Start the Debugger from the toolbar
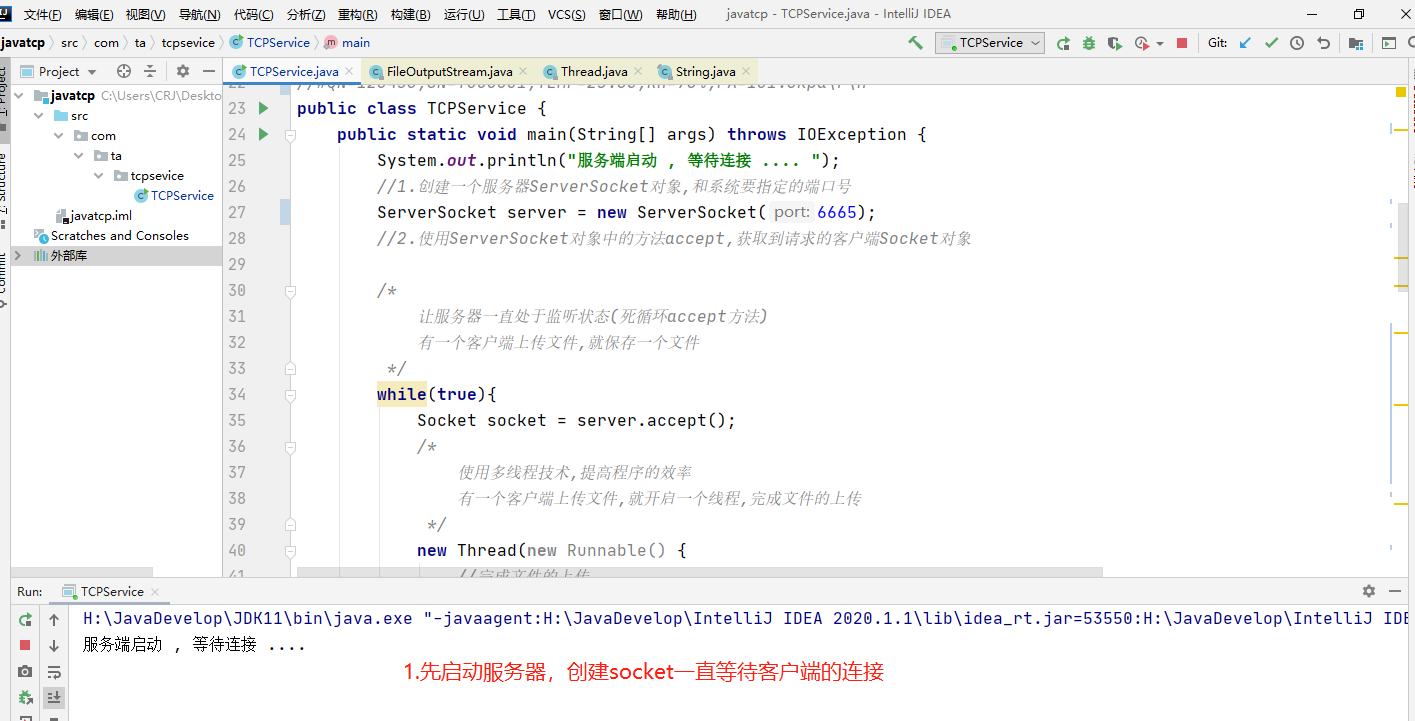 point(1089,42)
